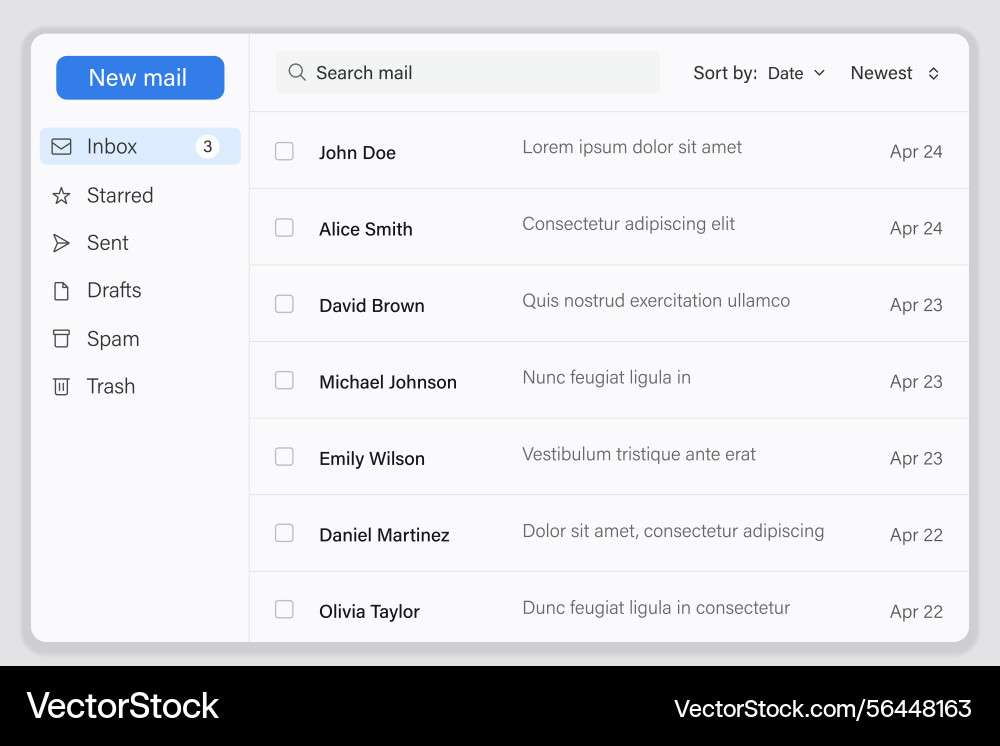Click the 'Sort by:' label

(x=725, y=73)
